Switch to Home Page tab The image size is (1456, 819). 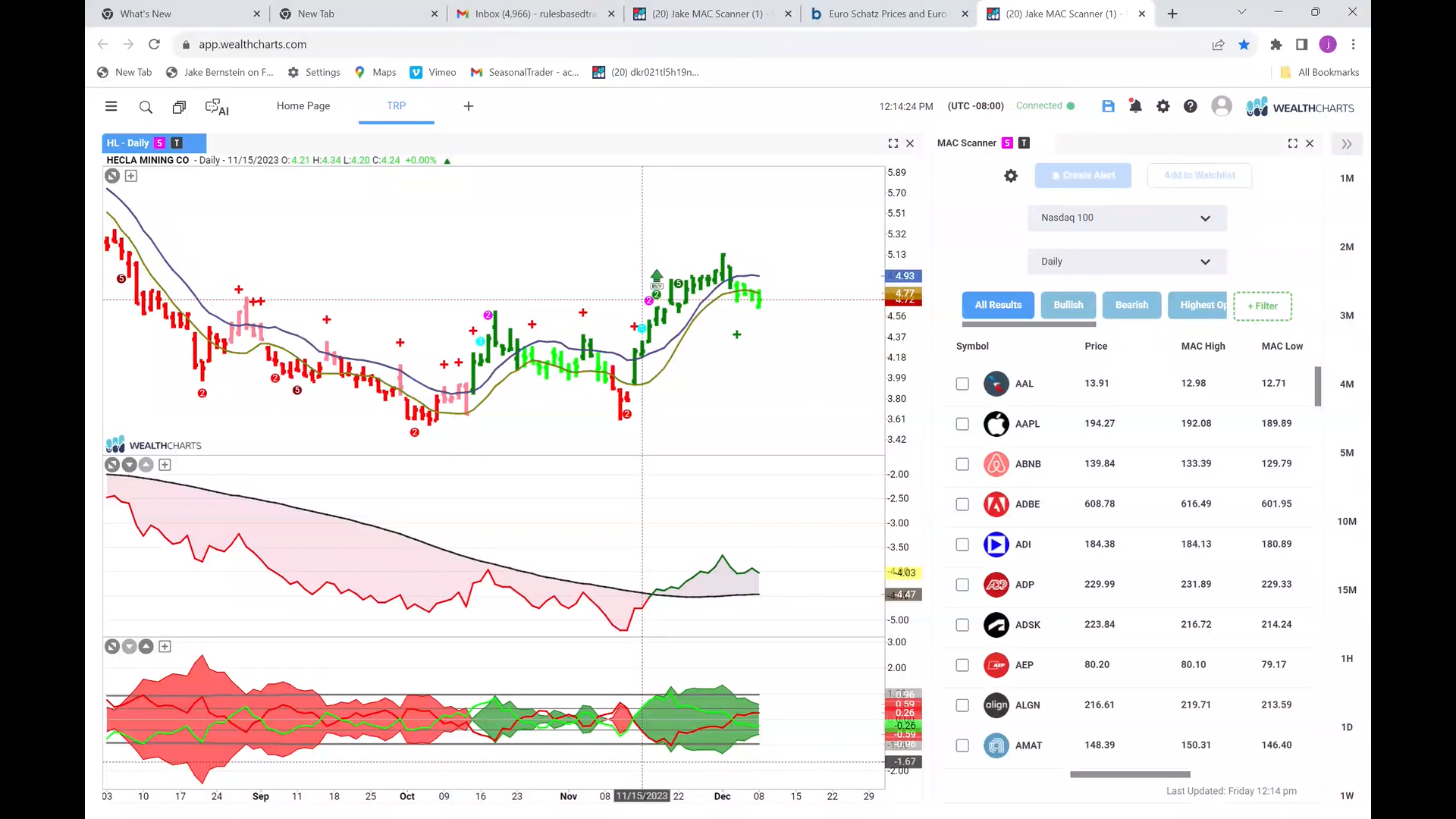303,106
